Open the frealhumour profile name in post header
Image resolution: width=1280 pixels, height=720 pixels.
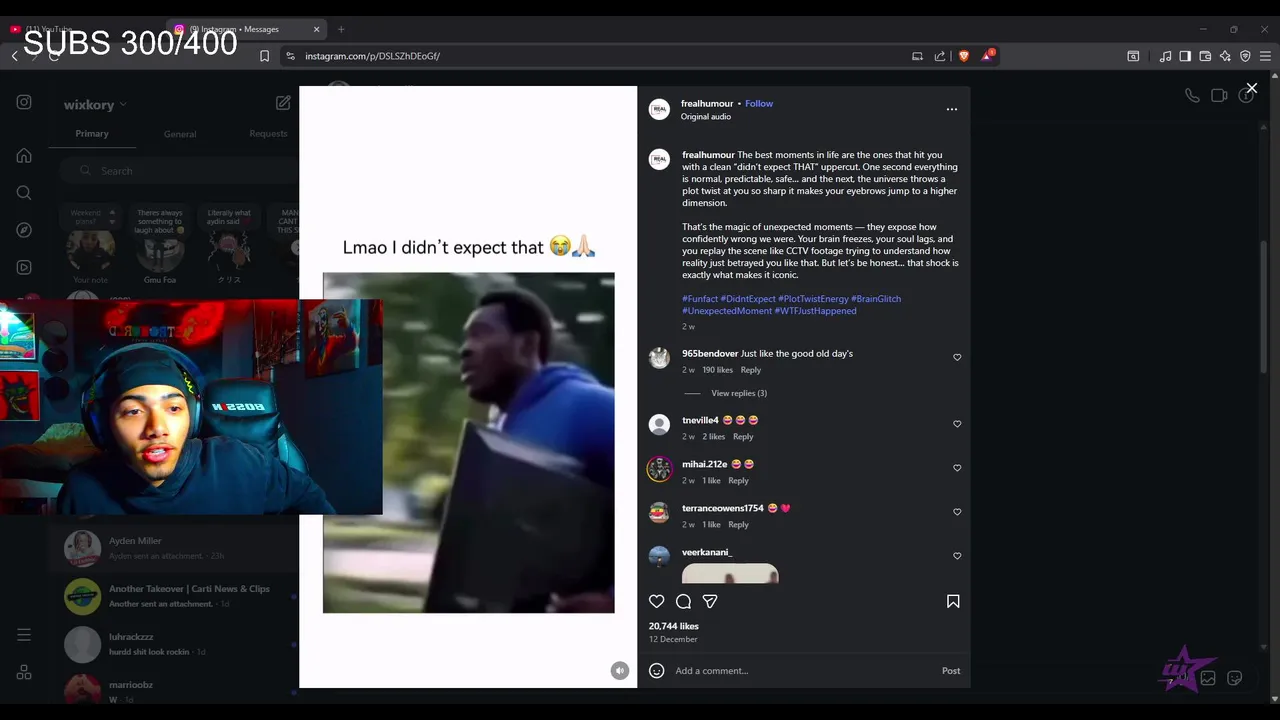[707, 104]
